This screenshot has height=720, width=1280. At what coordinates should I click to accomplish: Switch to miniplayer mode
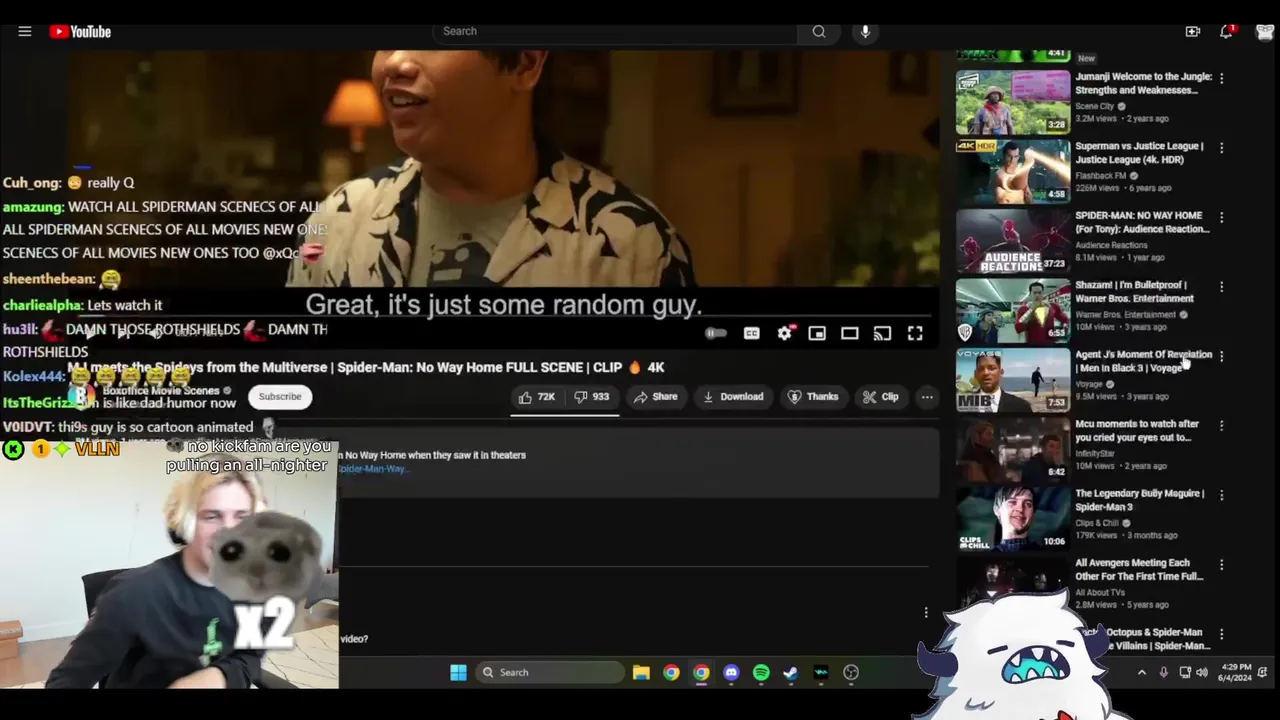click(x=817, y=333)
